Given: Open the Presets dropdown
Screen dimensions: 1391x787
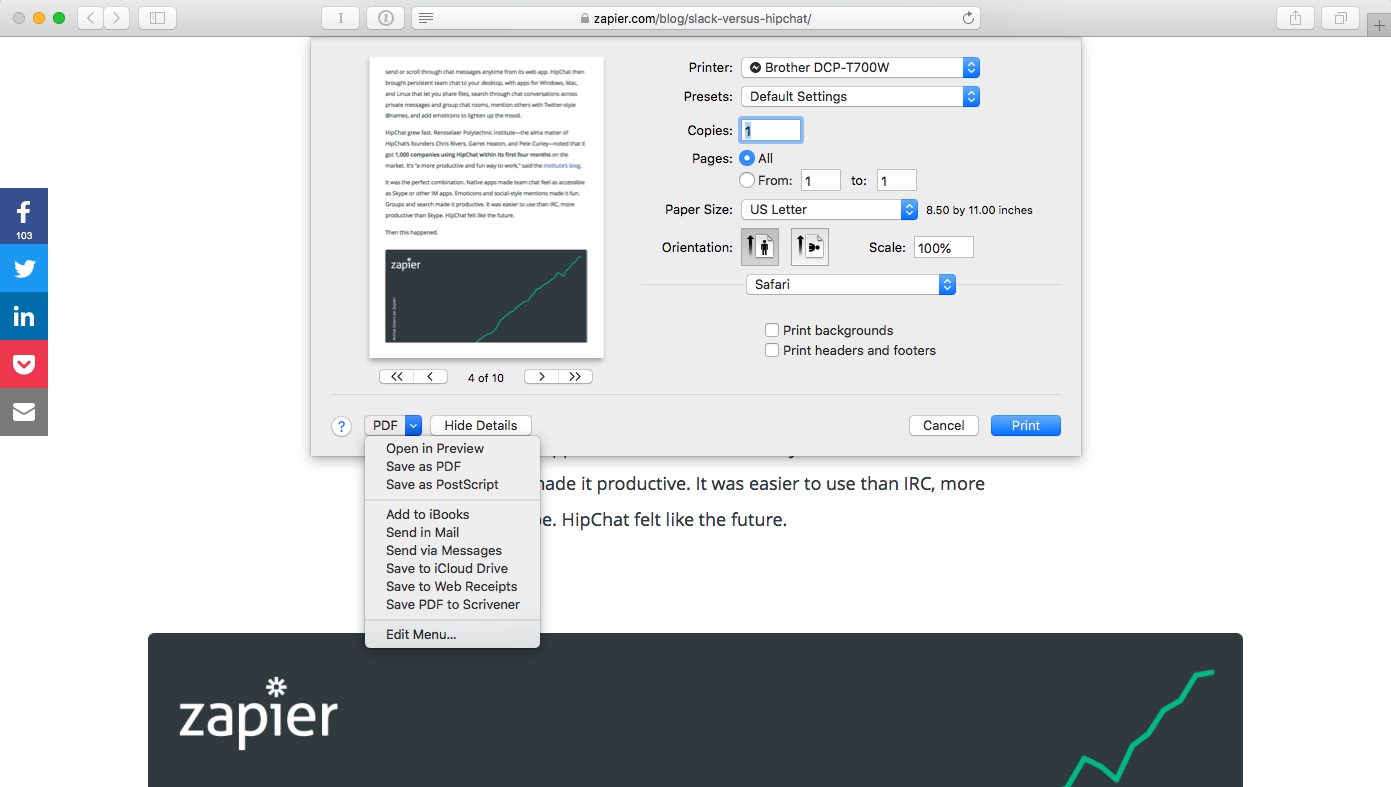Looking at the screenshot, I should (x=860, y=96).
